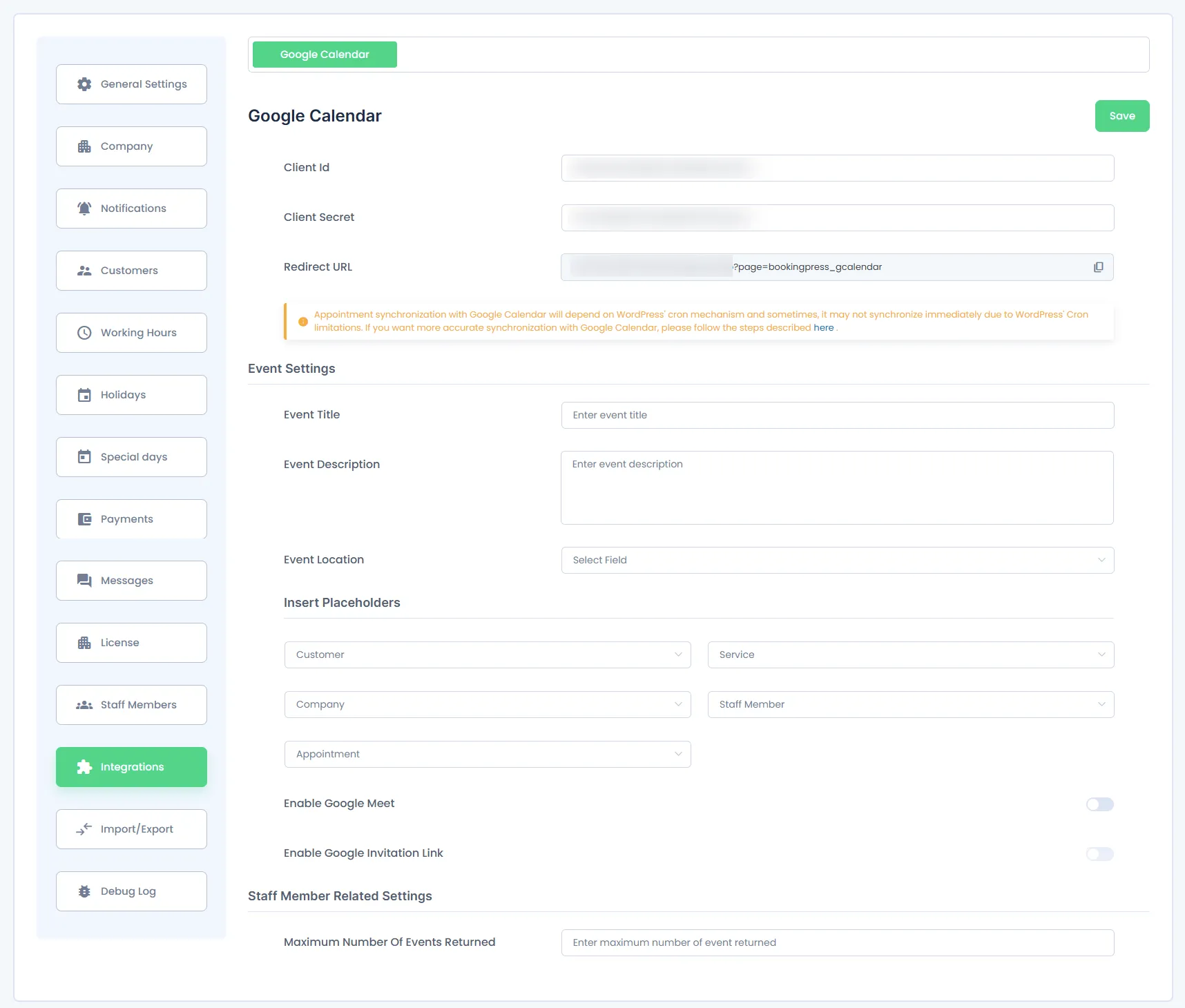Click the Import/Export arrows icon
The height and width of the screenshot is (1008, 1185).
84,829
